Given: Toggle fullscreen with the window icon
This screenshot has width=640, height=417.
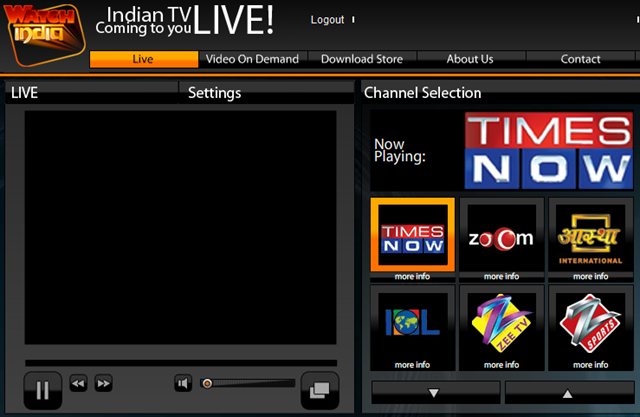Looking at the screenshot, I should (319, 390).
